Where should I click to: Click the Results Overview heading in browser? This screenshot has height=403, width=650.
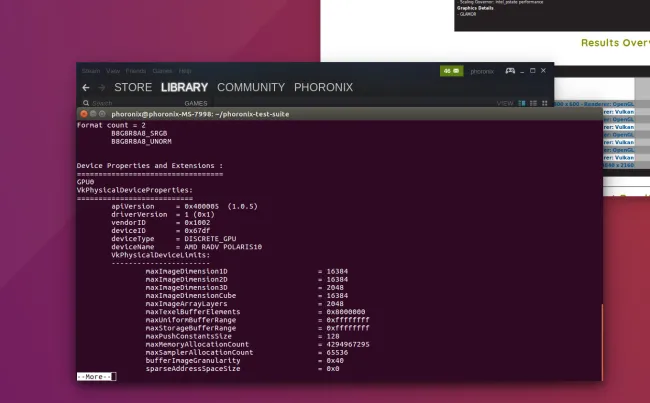[615, 43]
